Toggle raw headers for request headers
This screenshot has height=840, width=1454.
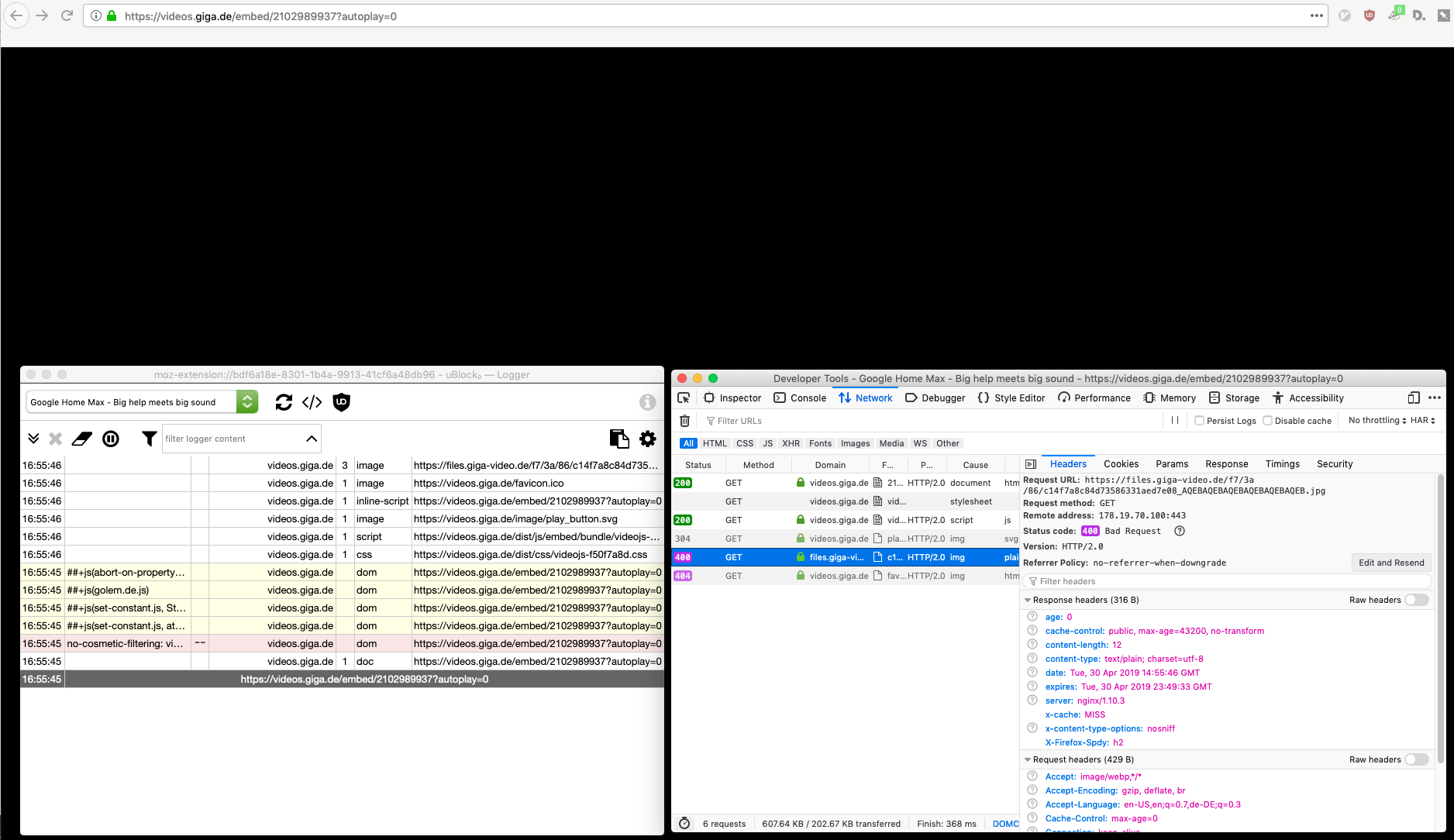[x=1417, y=759]
